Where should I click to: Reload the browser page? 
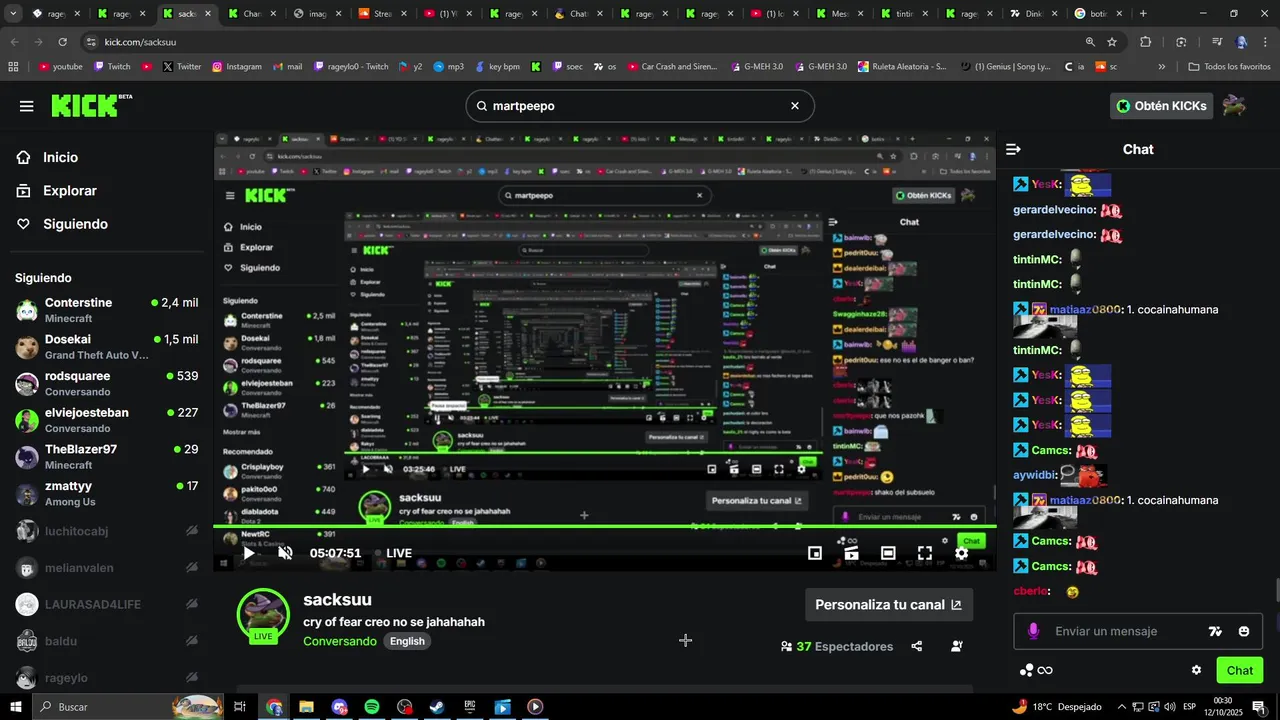[x=62, y=42]
